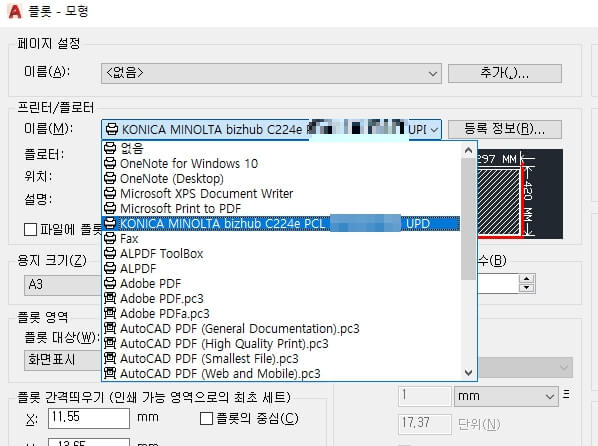Open disabled scale dropdown above mm units

click(525, 367)
